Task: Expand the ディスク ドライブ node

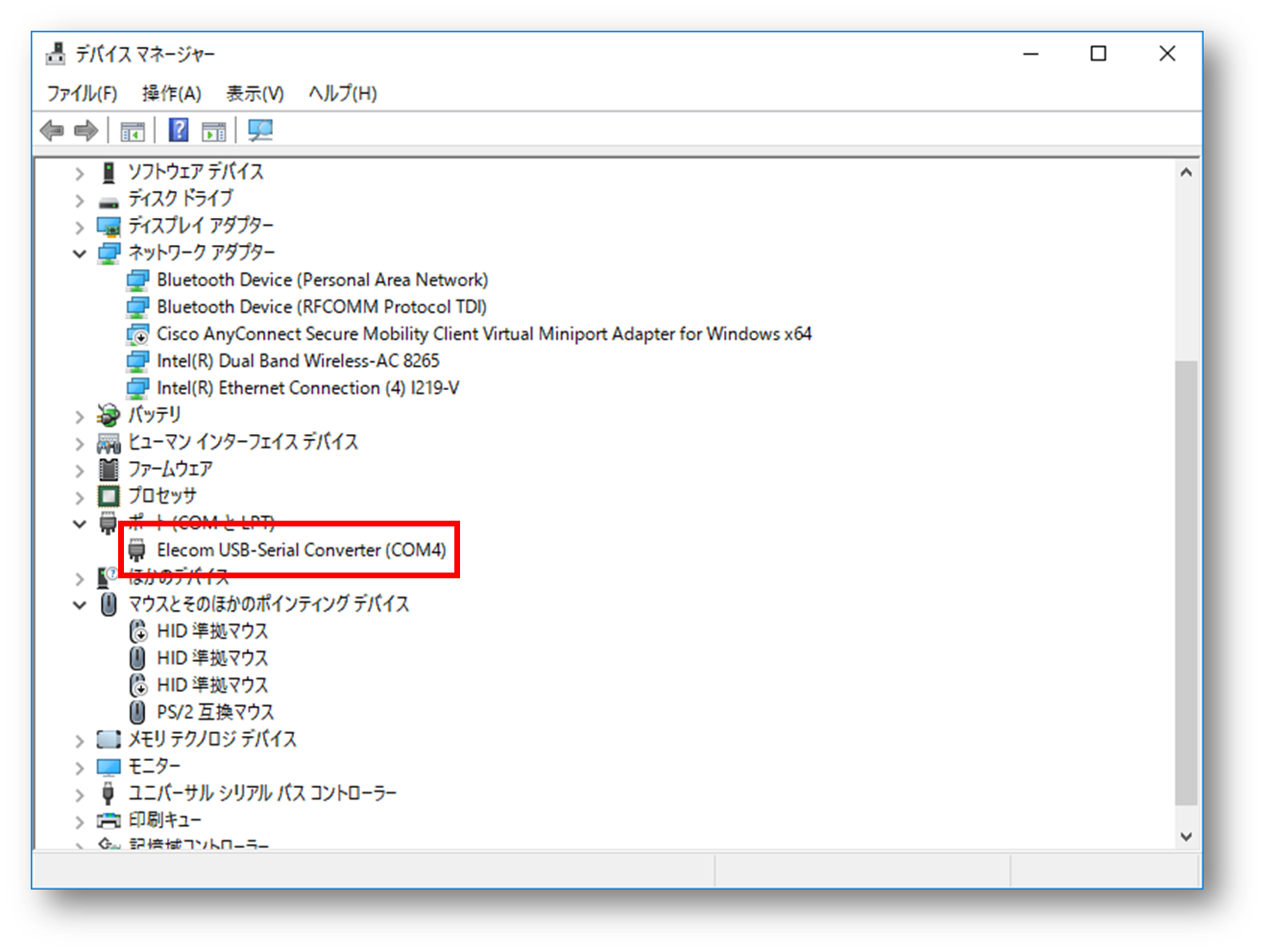Action: (80, 200)
